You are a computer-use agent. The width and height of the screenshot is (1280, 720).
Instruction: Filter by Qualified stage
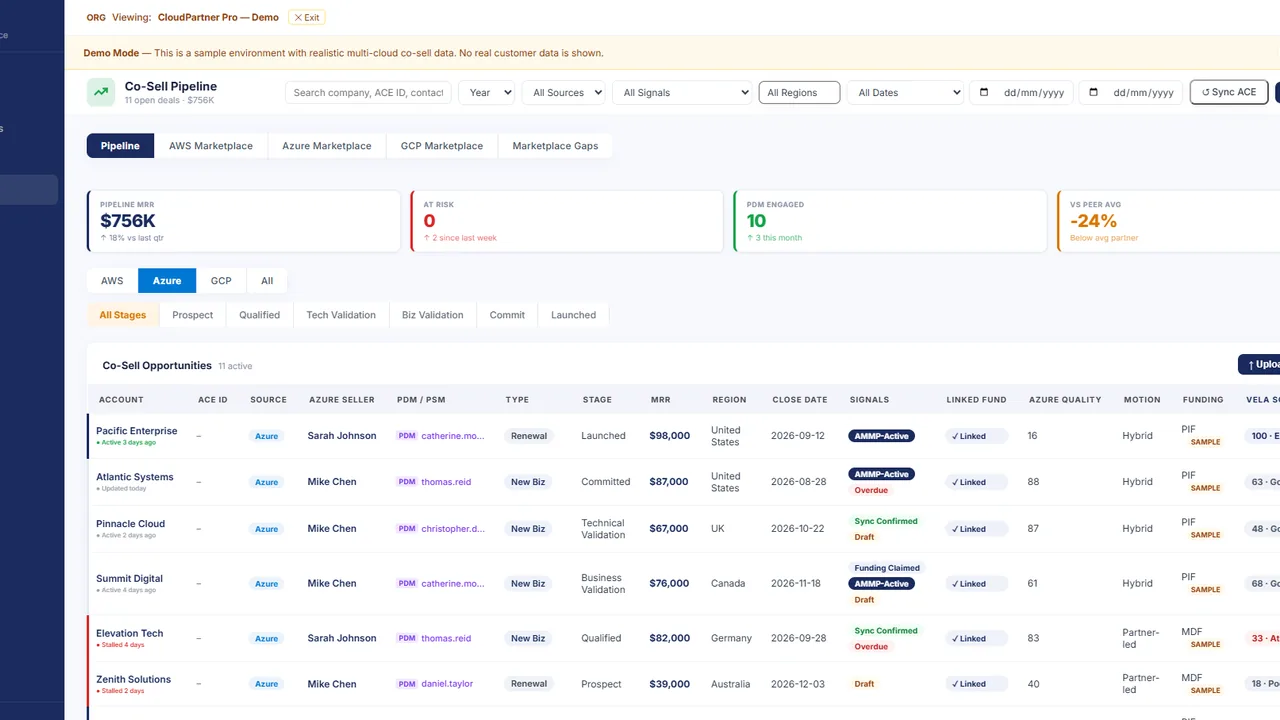[260, 315]
